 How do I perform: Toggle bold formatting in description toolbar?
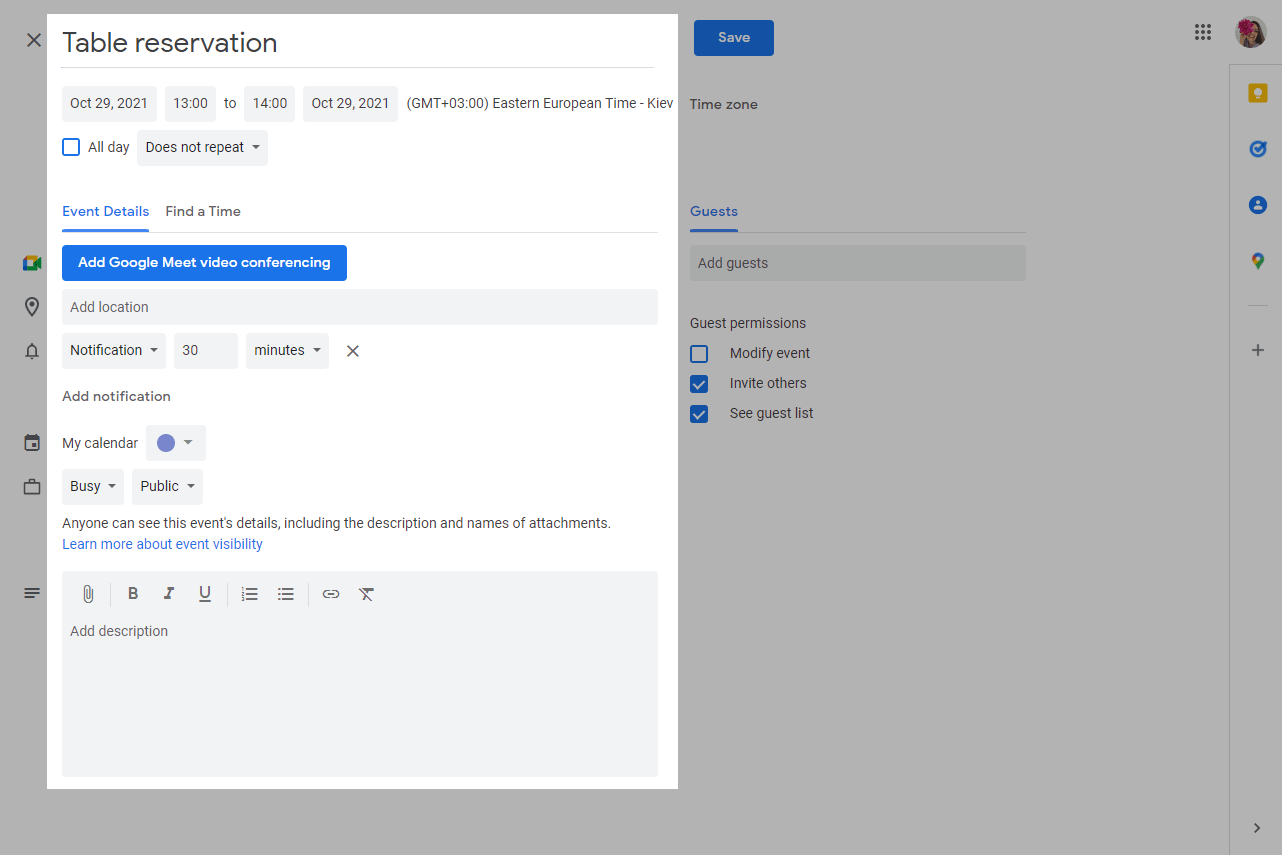(133, 594)
